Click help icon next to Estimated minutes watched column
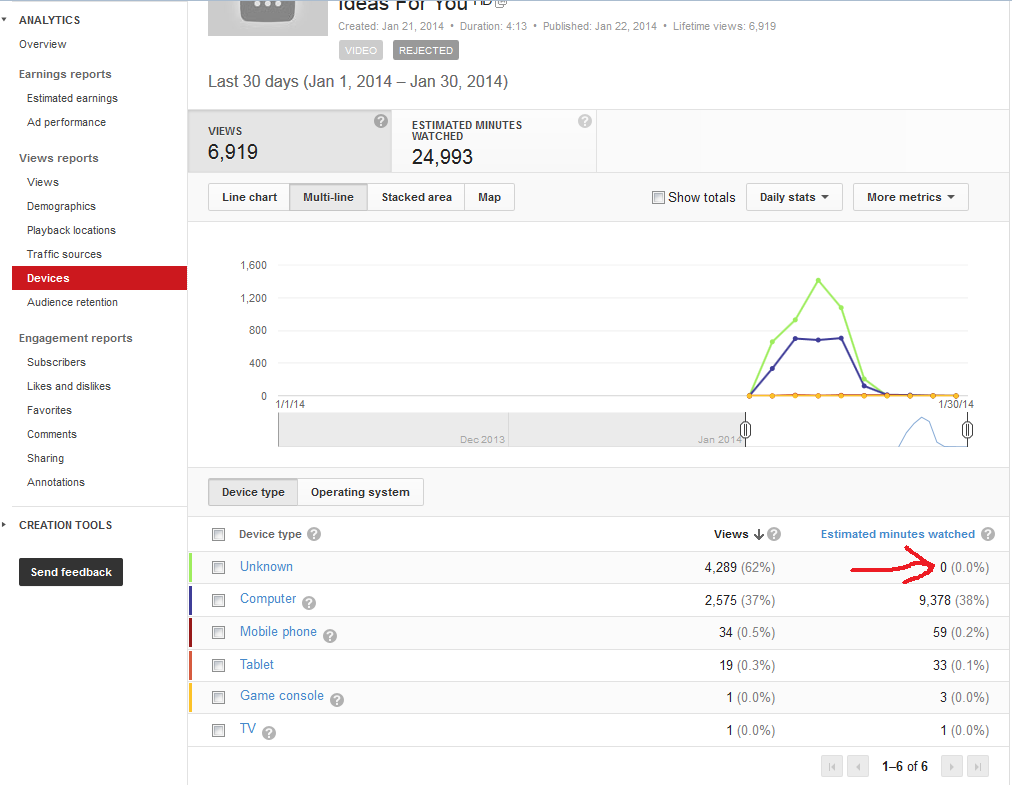1012x785 pixels. 987,534
